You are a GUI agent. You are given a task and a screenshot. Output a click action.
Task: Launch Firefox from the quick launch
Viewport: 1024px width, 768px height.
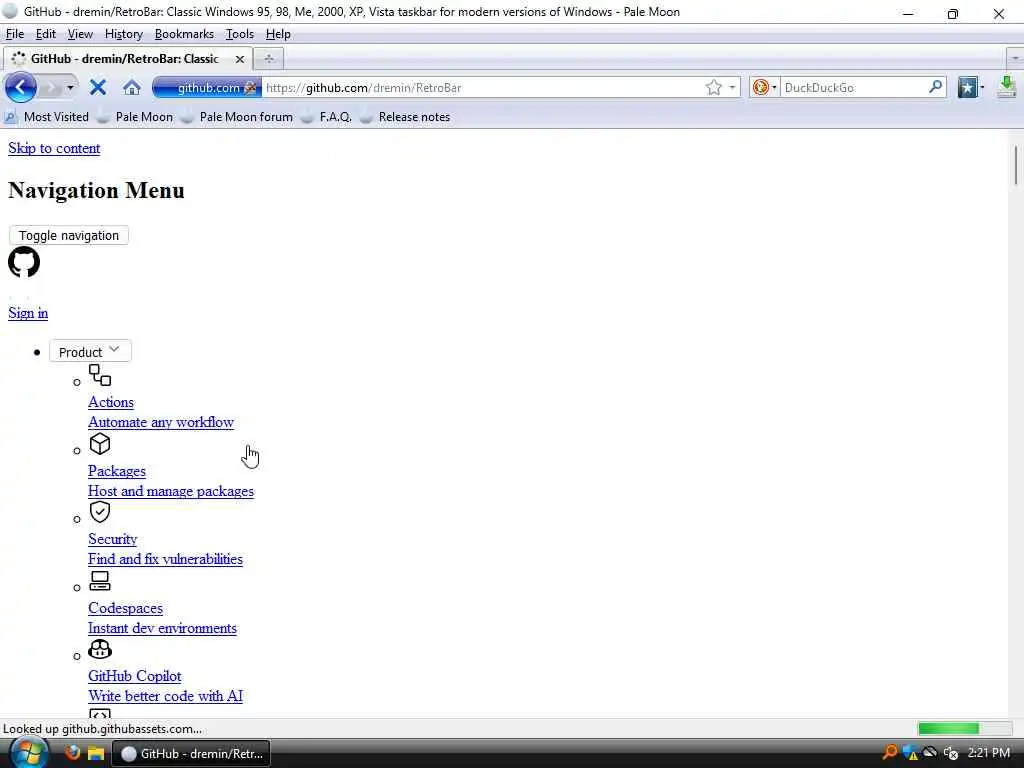72,753
